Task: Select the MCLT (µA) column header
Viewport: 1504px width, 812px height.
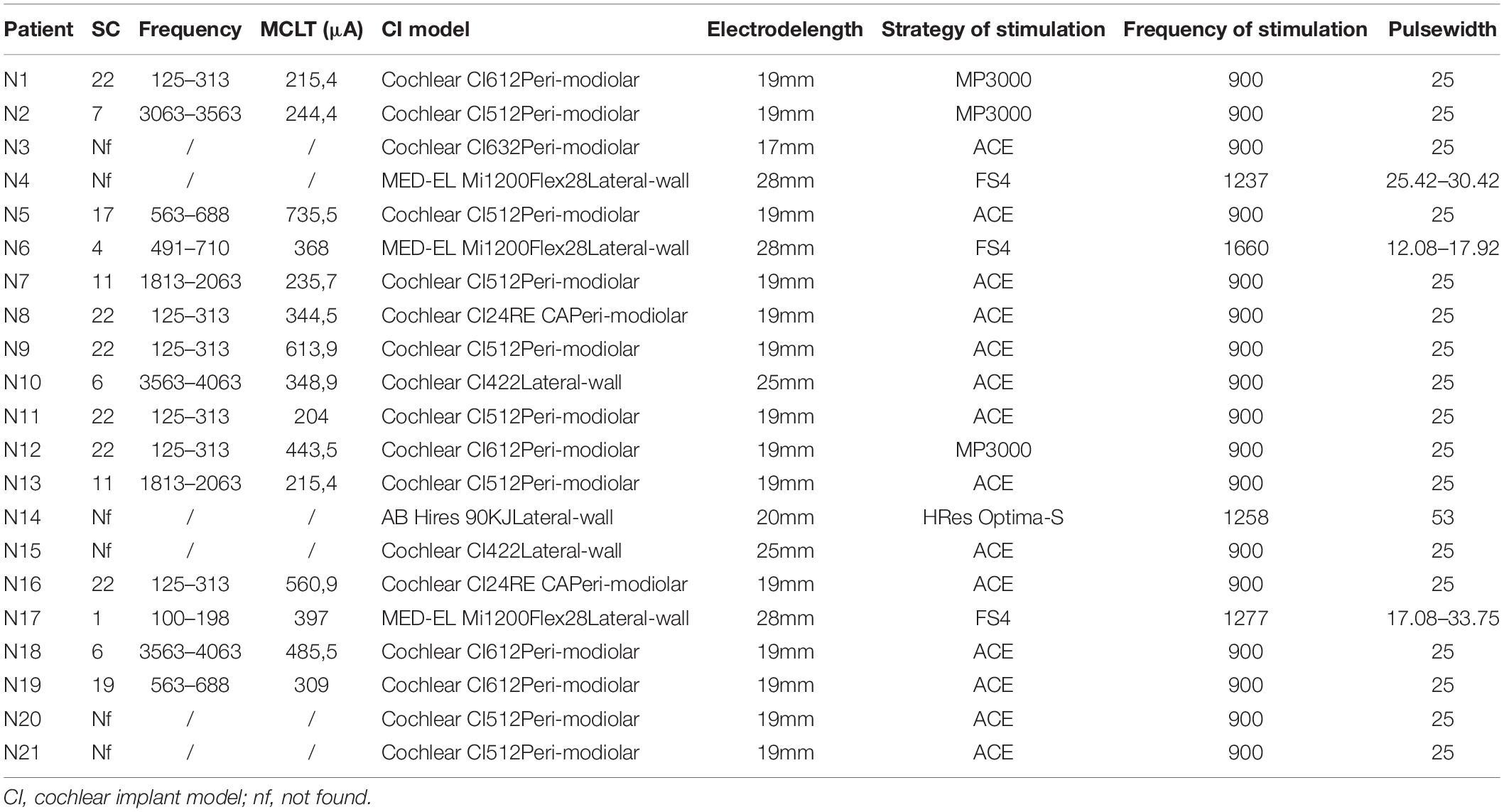Action: pos(311,29)
